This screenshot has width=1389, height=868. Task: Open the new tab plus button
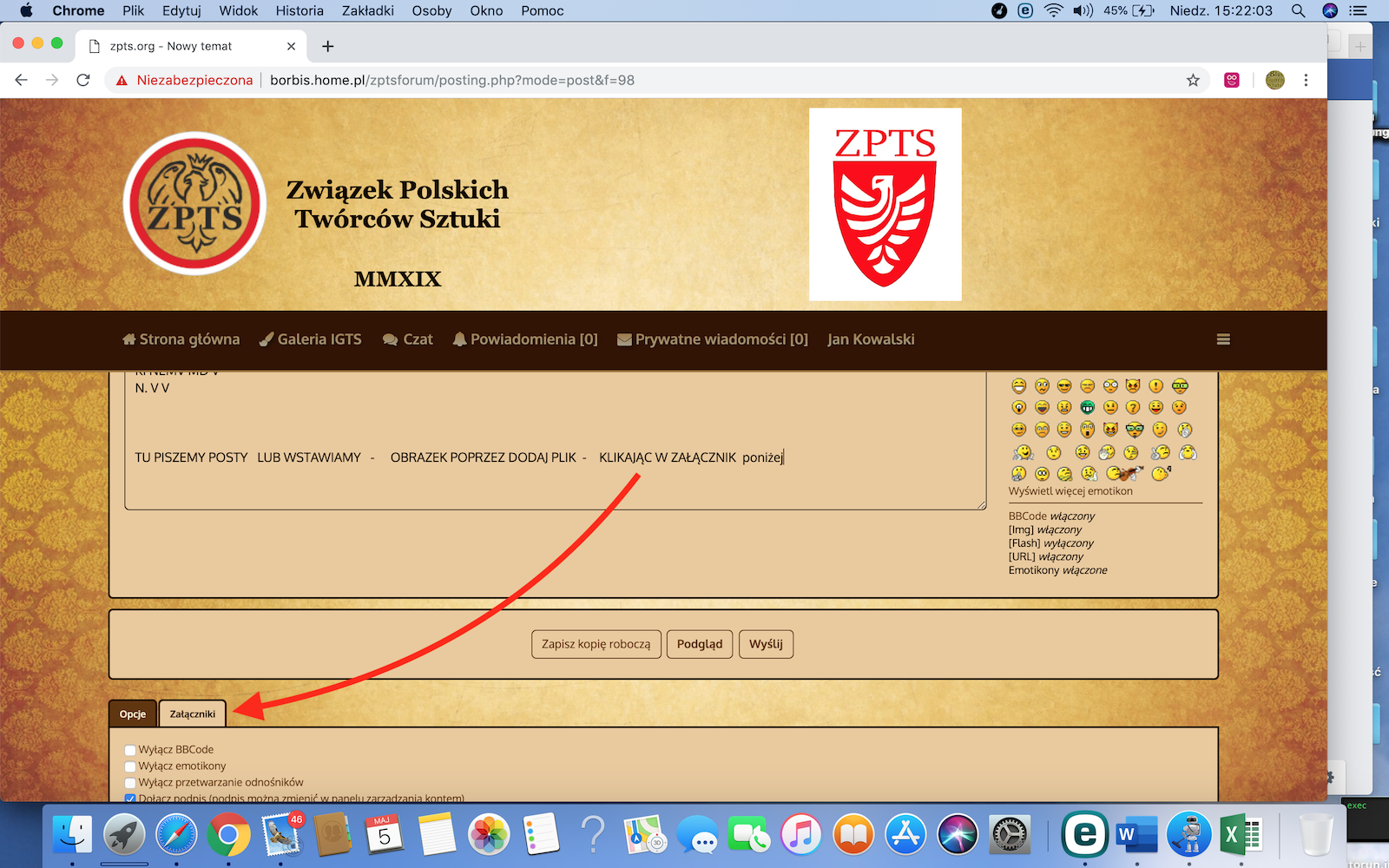327,46
